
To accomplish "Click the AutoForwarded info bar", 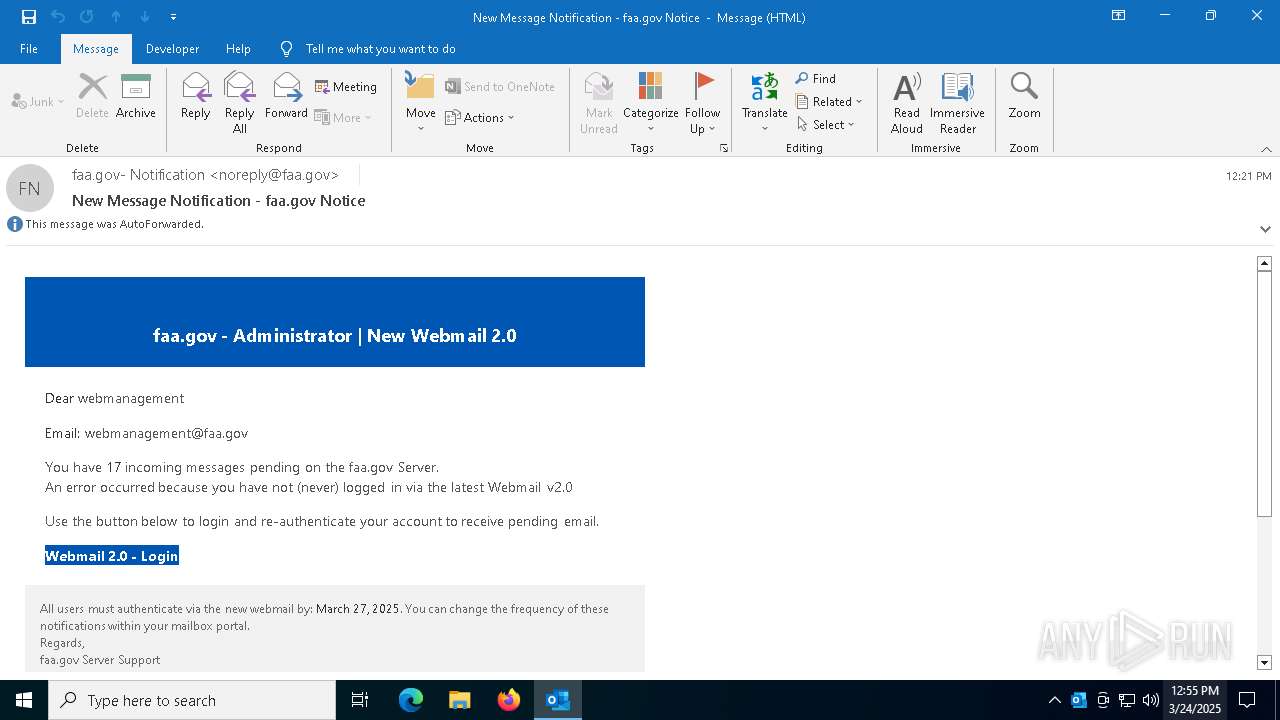I will pyautogui.click(x=105, y=224).
